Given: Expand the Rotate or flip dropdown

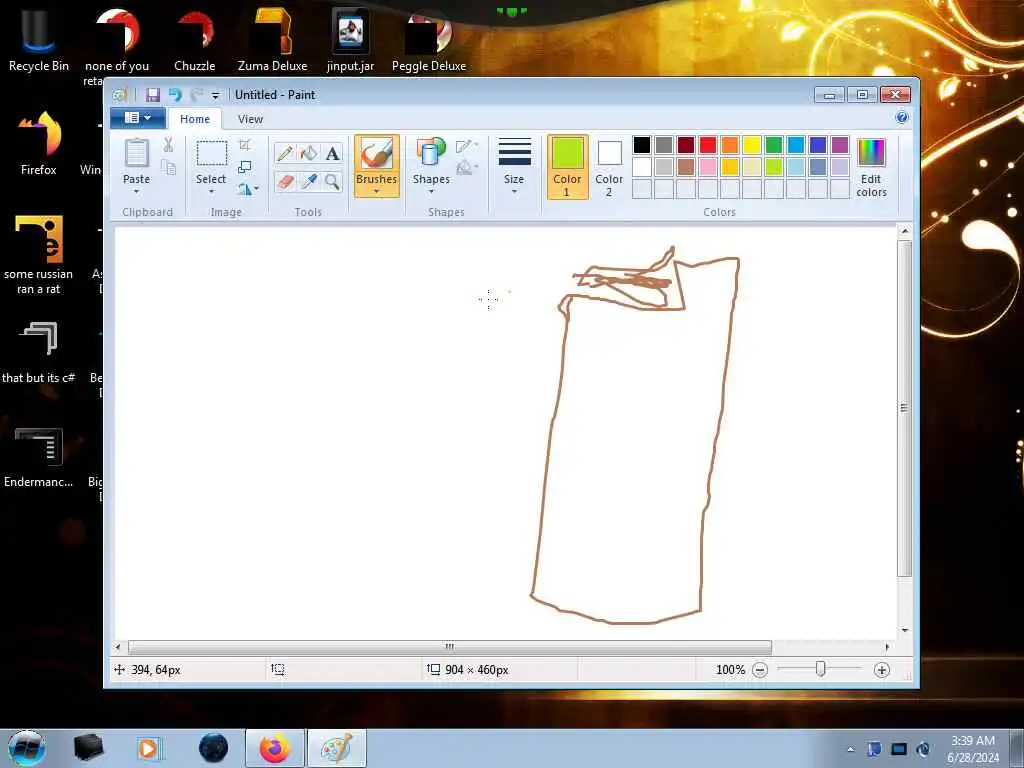Looking at the screenshot, I should 248,189.
